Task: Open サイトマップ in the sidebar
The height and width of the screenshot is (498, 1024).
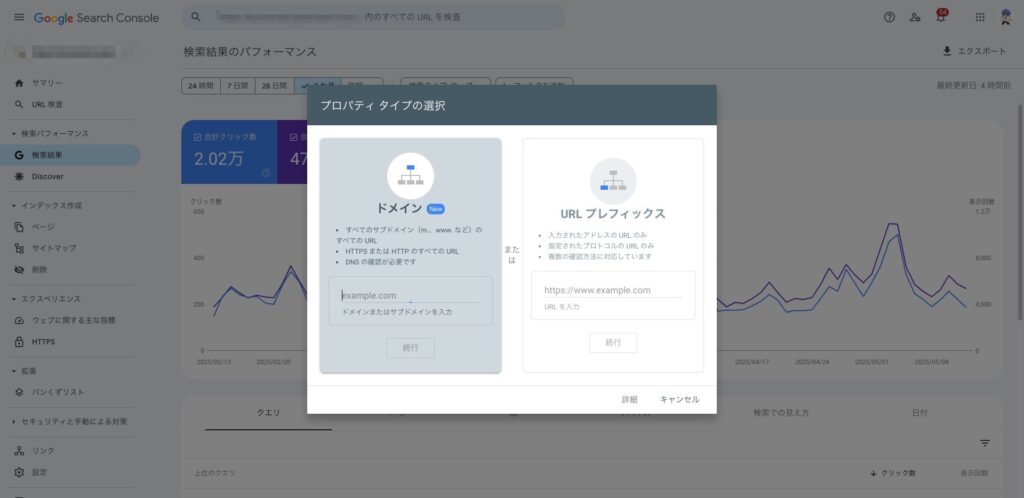Action: (54, 248)
